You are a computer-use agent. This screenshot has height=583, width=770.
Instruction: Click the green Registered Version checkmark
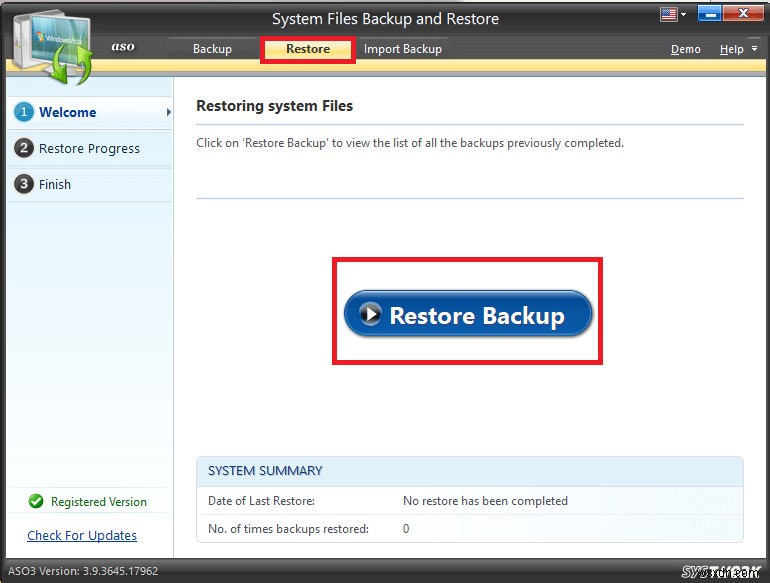[36, 501]
